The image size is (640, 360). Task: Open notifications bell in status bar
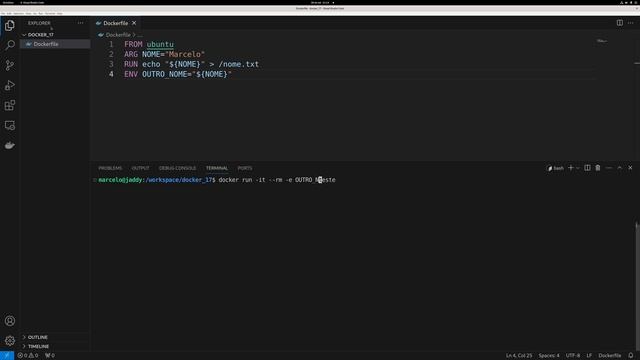tap(631, 356)
